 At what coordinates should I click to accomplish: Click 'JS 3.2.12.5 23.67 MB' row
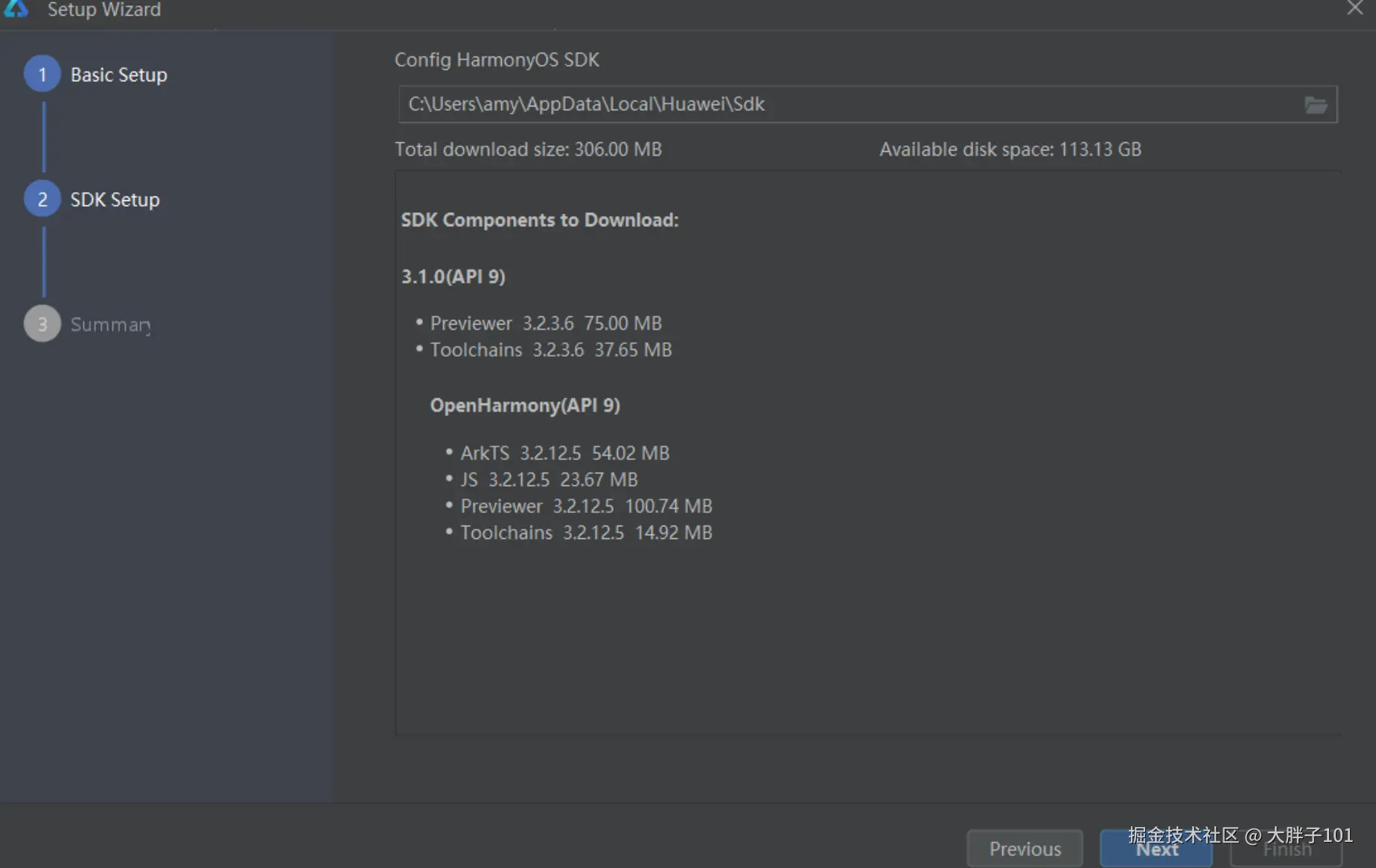click(549, 480)
